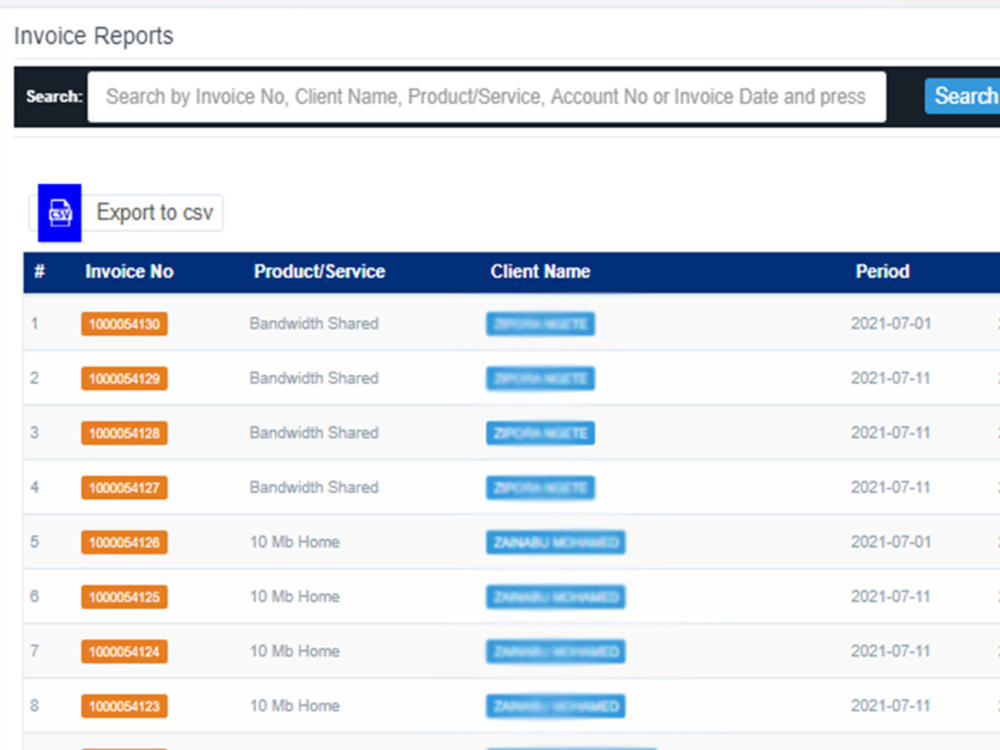This screenshot has height=750, width=1000.
Task: Focus the invoice search input field
Action: [487, 97]
